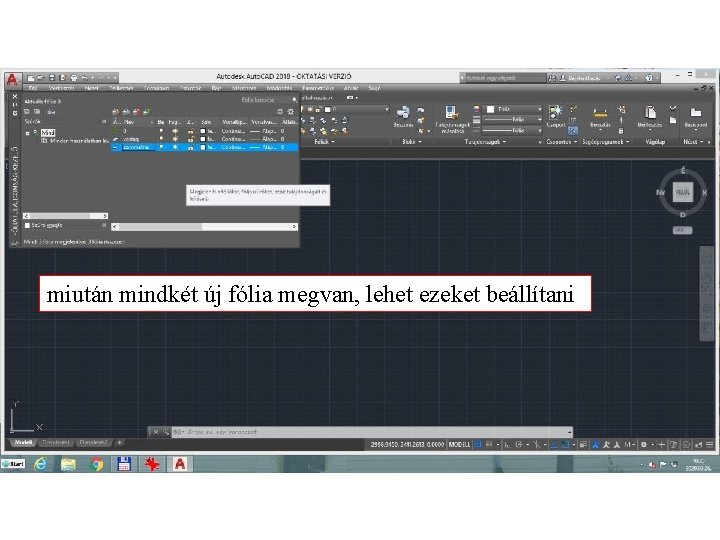
Task: Click color swatch of vastag layer
Action: click(203, 139)
